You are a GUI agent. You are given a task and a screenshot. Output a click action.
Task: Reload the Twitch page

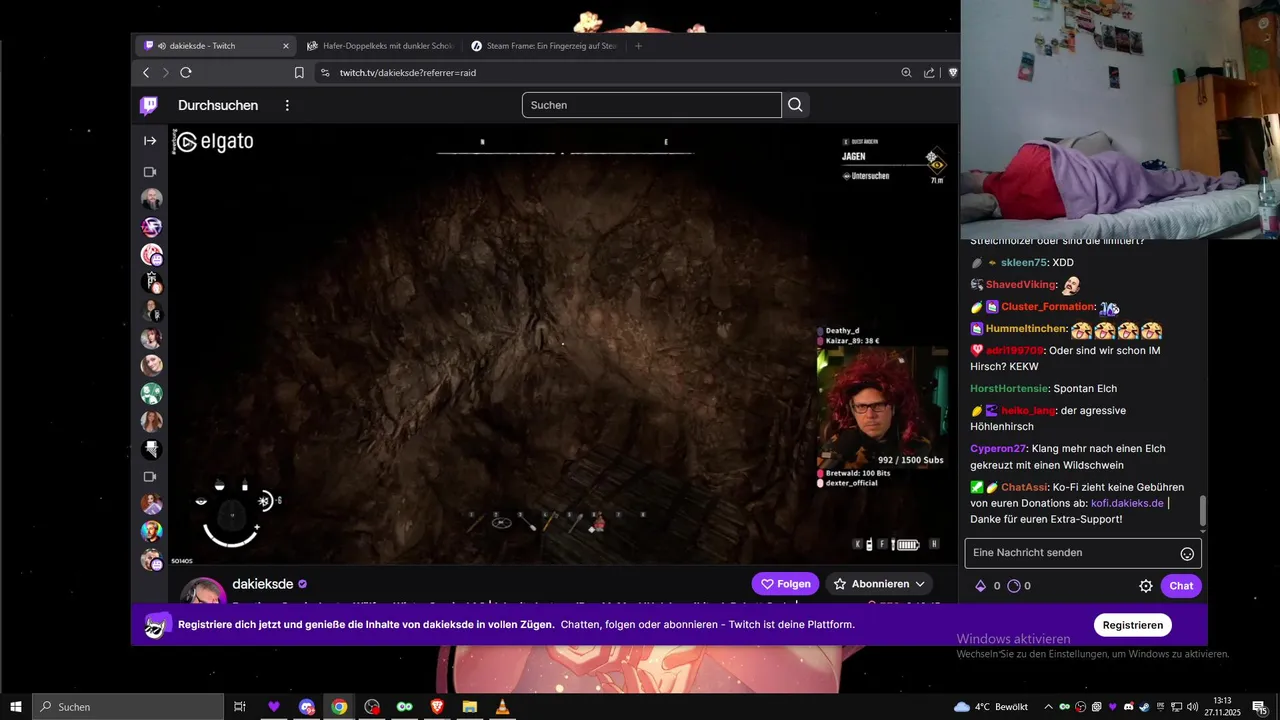[x=186, y=73]
